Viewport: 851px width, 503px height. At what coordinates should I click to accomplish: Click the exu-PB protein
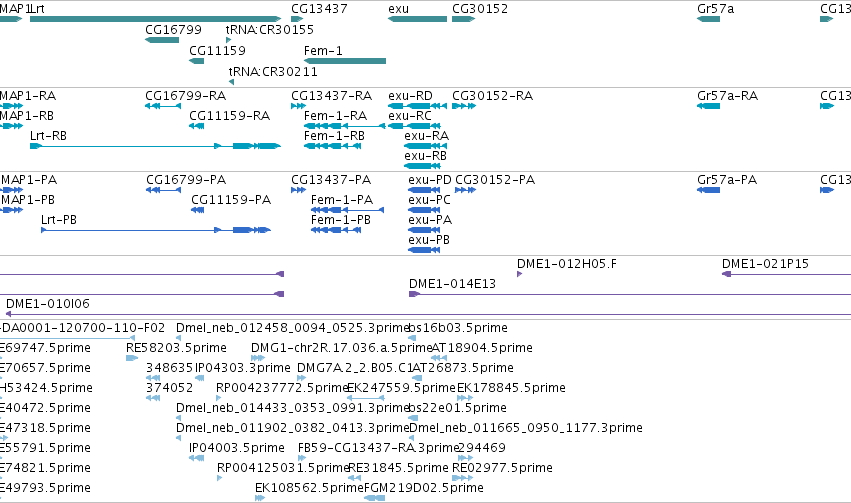[x=424, y=250]
